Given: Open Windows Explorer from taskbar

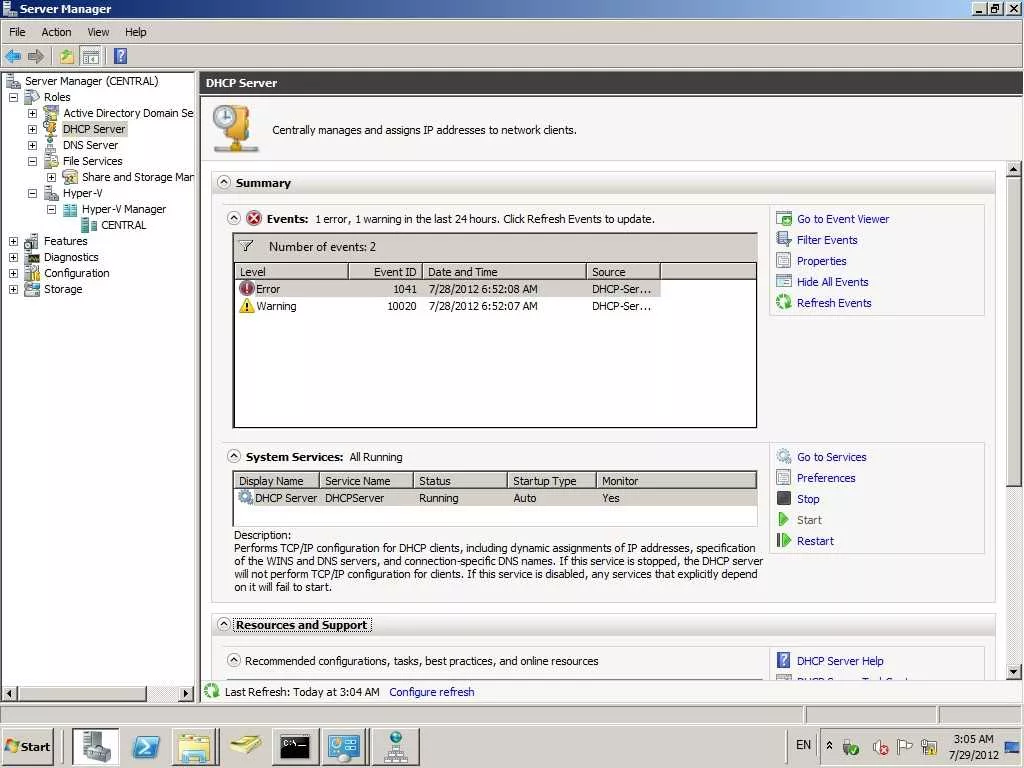Looking at the screenshot, I should pos(195,746).
